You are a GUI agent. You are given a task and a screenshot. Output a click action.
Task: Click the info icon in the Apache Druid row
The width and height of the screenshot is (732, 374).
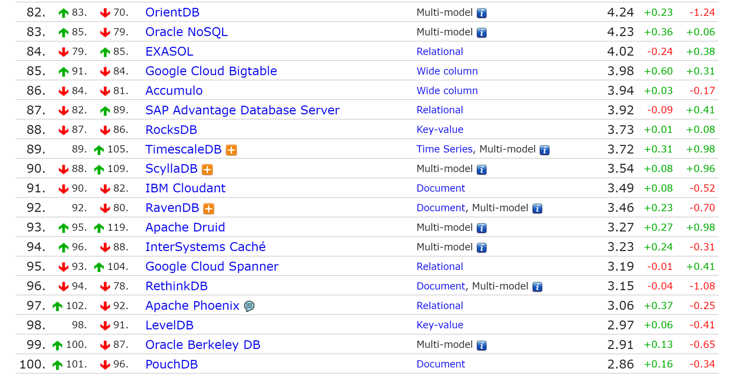click(x=482, y=228)
